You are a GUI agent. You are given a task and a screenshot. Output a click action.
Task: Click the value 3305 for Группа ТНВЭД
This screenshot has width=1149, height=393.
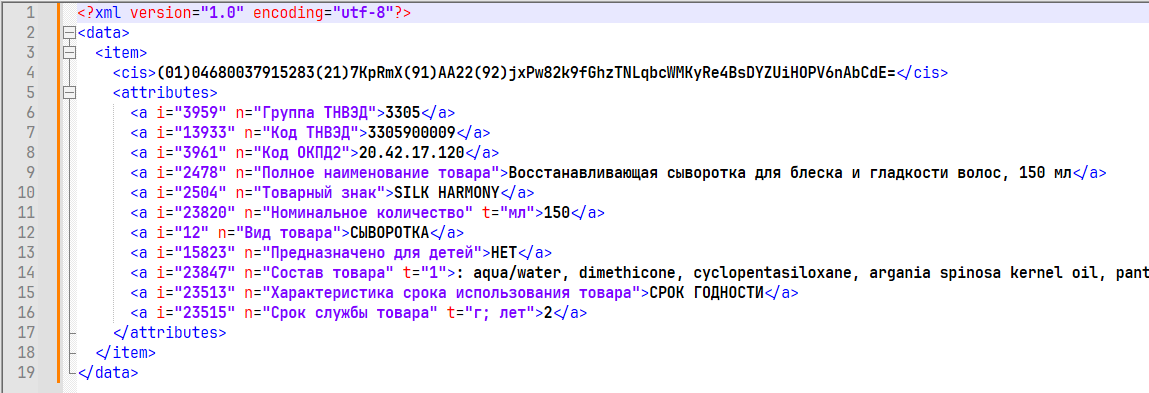pos(404,113)
